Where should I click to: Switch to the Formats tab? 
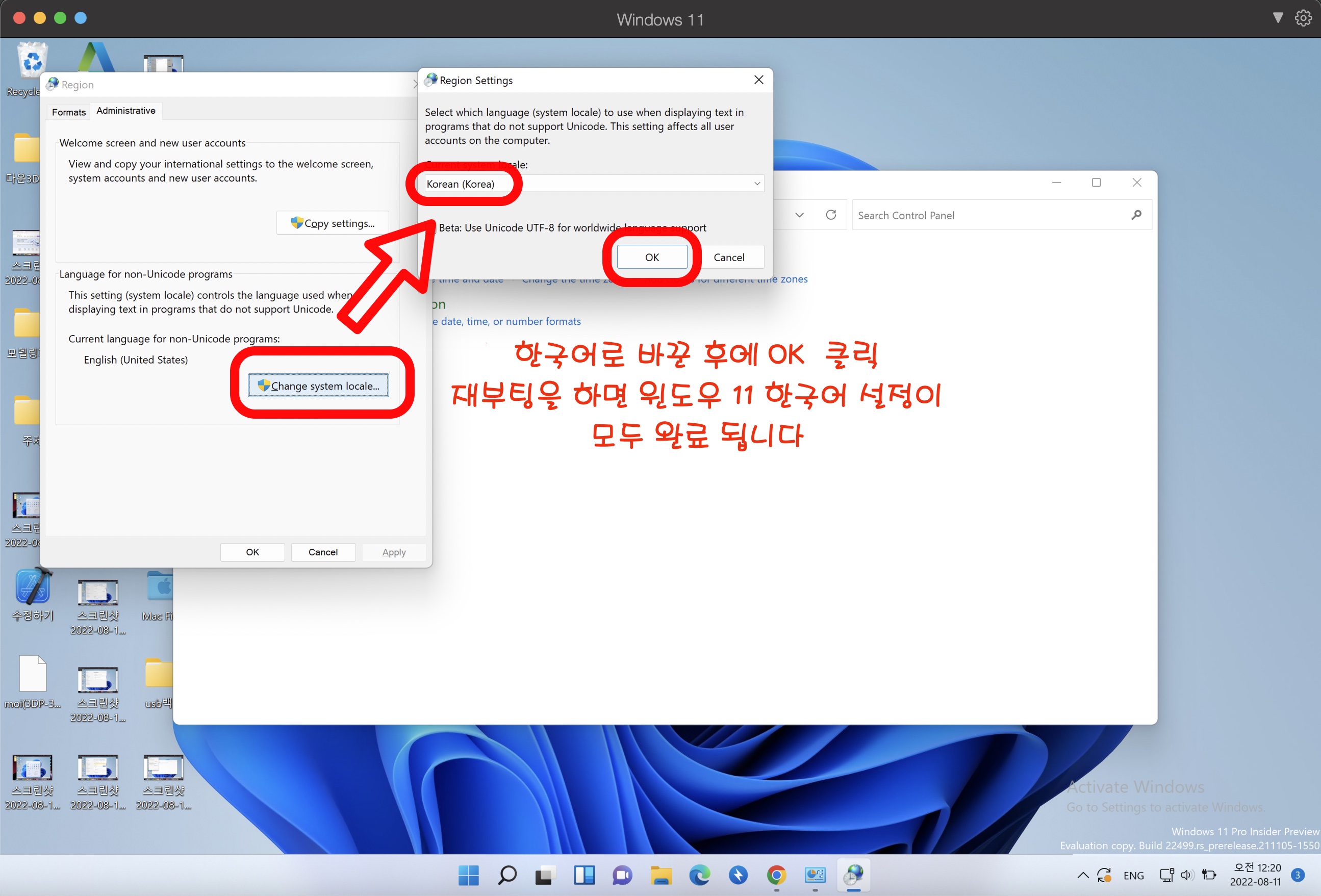click(x=69, y=112)
